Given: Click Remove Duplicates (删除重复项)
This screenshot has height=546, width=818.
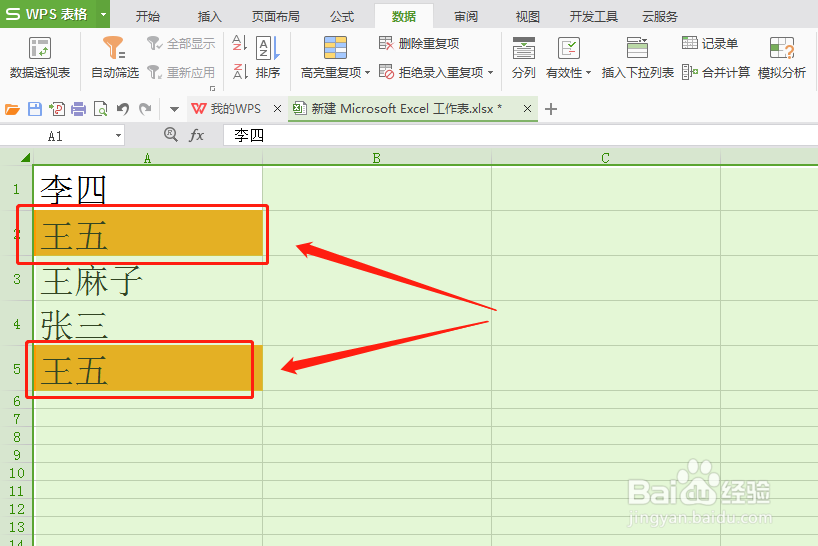Looking at the screenshot, I should click(419, 43).
